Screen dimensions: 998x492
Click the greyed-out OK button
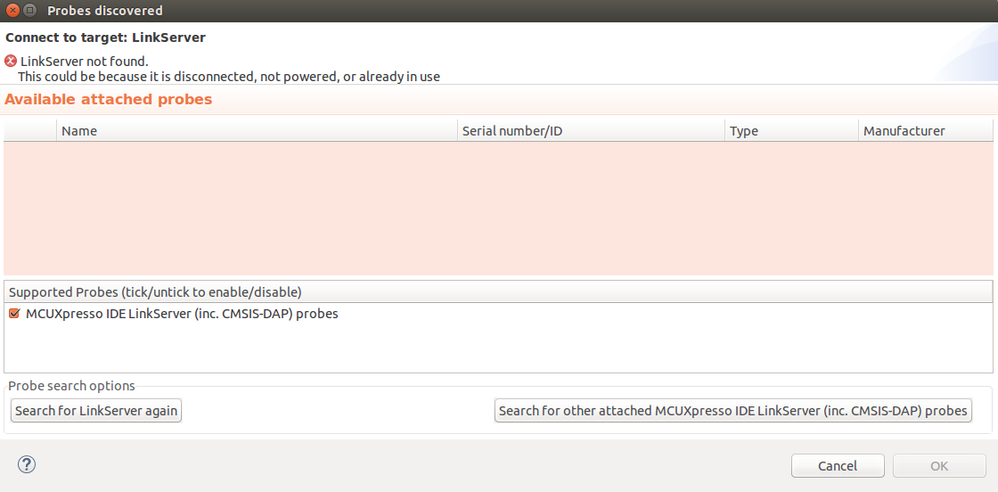click(939, 466)
